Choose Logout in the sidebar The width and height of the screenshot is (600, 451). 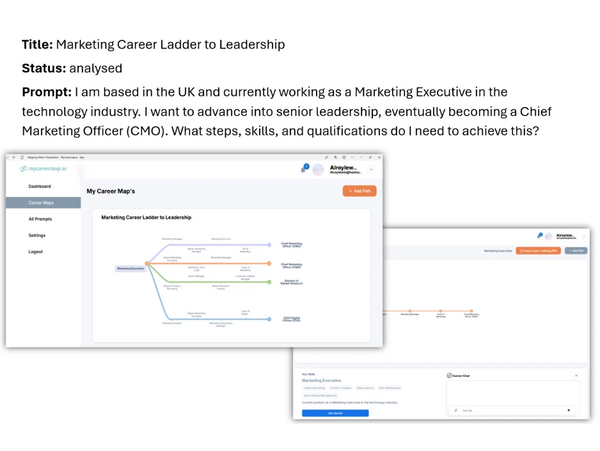coord(36,252)
